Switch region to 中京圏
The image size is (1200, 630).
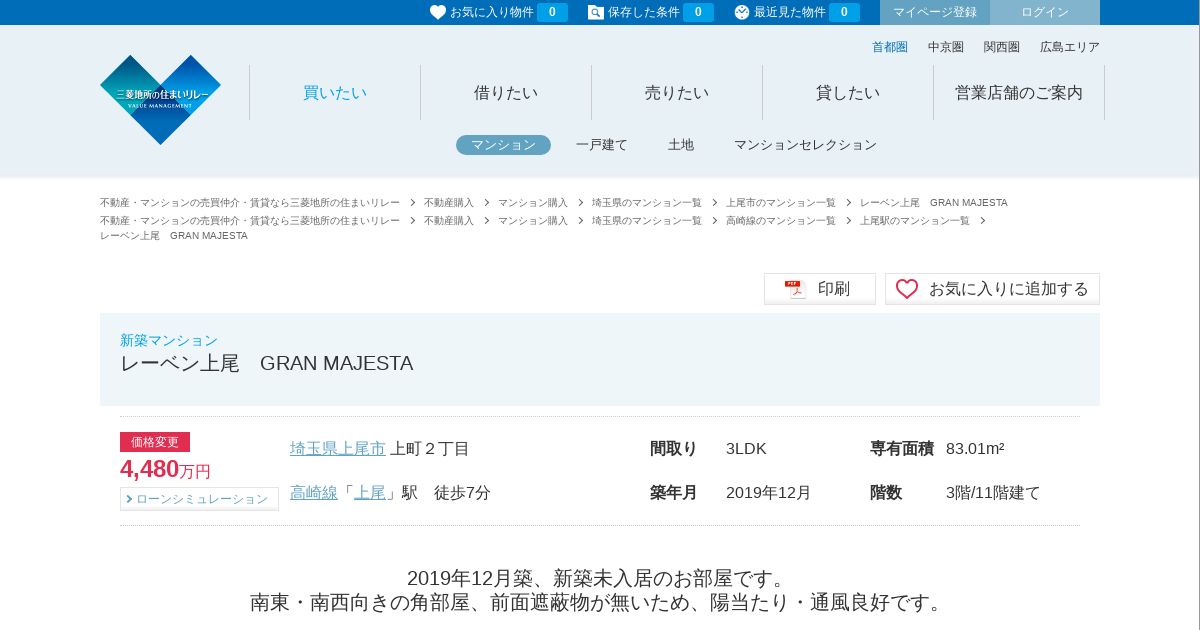click(x=946, y=47)
